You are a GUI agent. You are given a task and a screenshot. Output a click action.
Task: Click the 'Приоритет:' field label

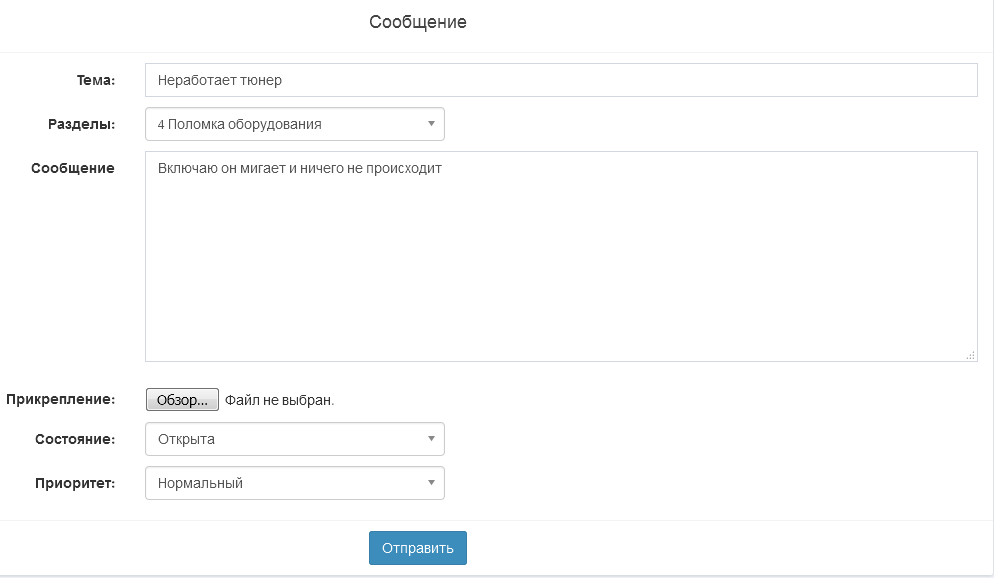[x=75, y=483]
